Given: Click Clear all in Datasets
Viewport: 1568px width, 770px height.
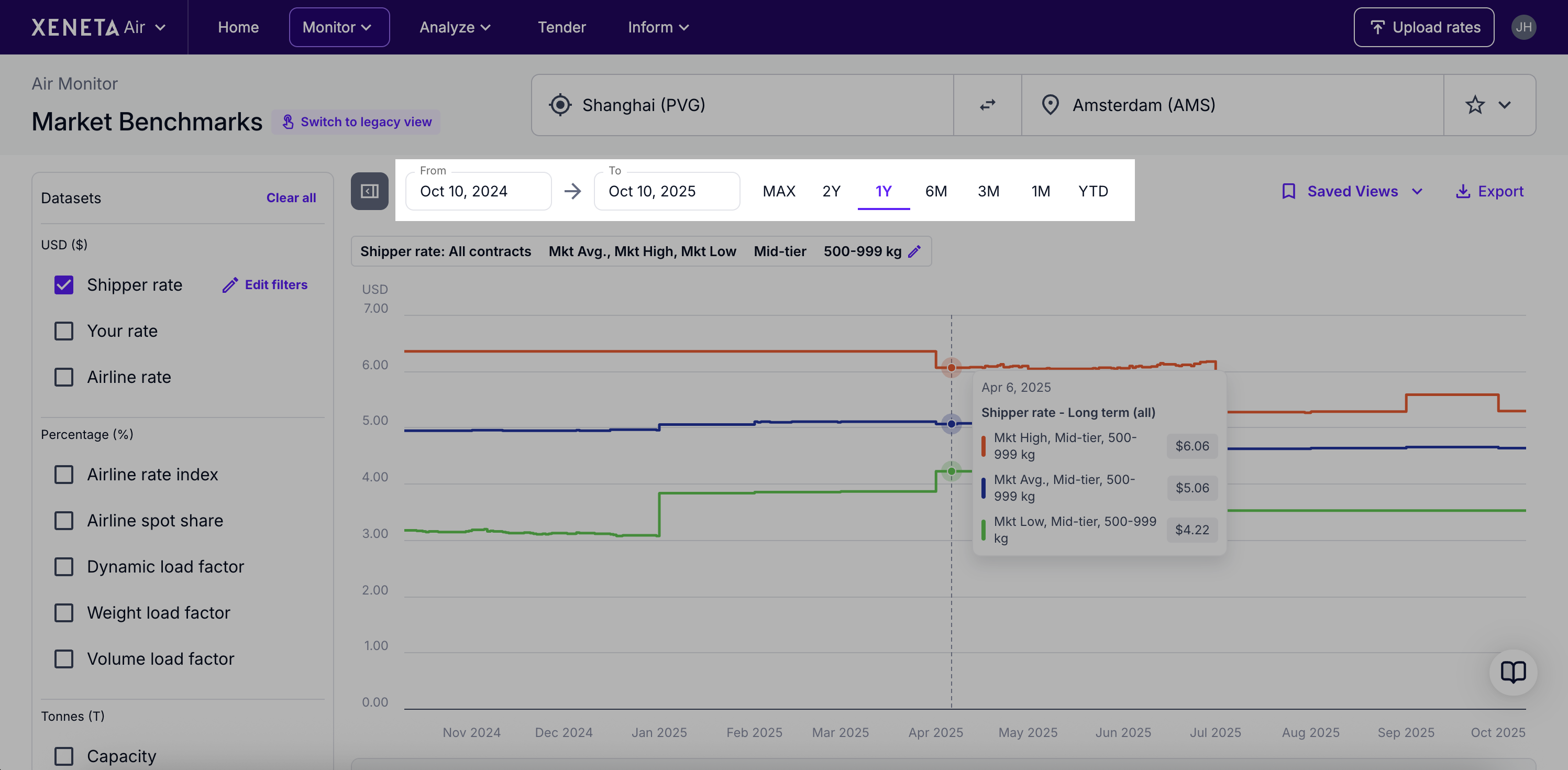Looking at the screenshot, I should coord(291,198).
